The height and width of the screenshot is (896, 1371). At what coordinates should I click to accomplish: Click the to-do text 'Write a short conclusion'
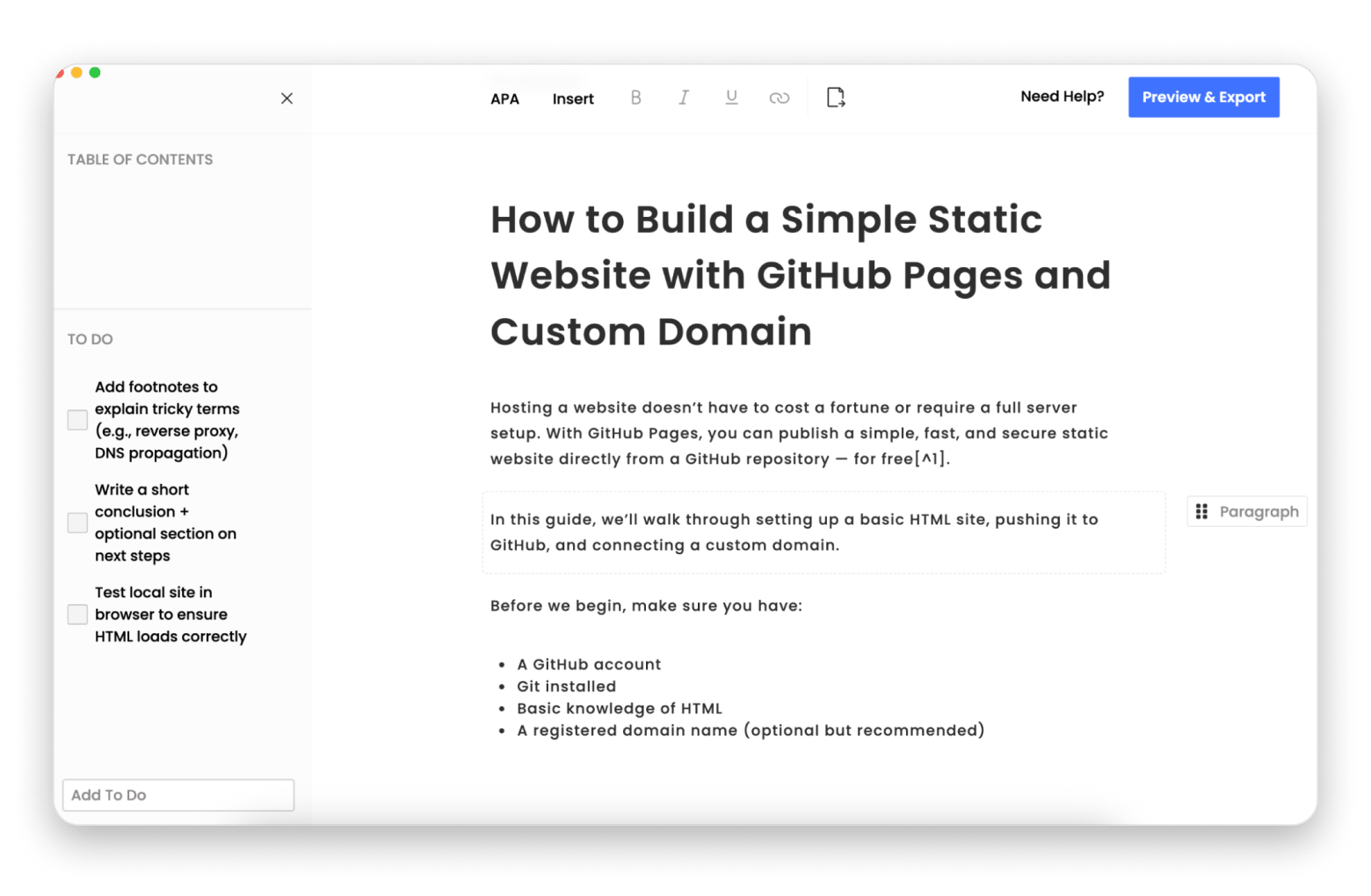point(165,523)
